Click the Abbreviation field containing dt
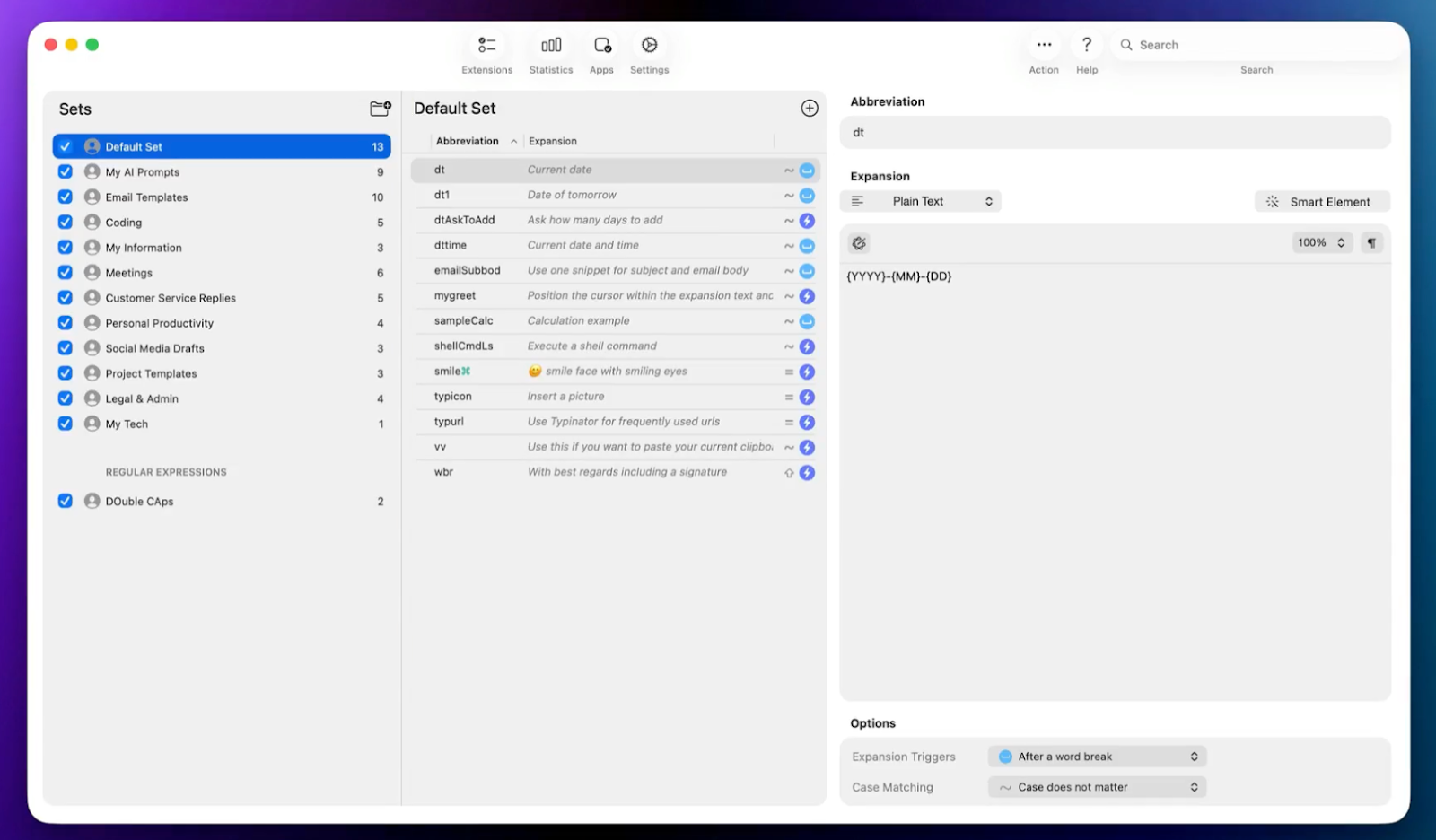1436x840 pixels. (1115, 132)
